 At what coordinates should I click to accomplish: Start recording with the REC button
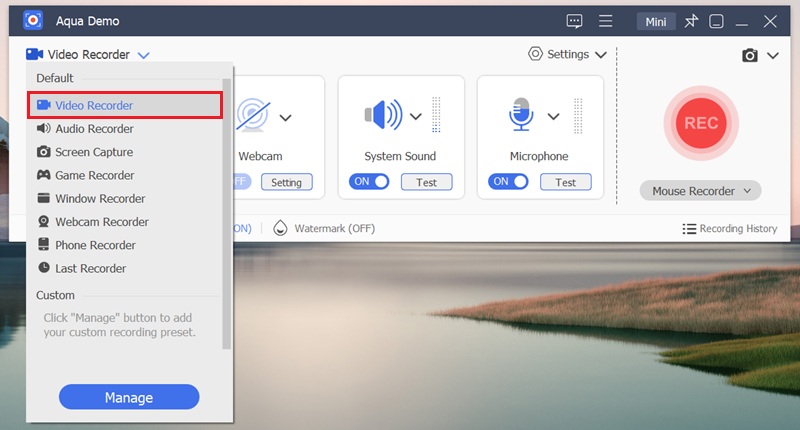tap(701, 122)
